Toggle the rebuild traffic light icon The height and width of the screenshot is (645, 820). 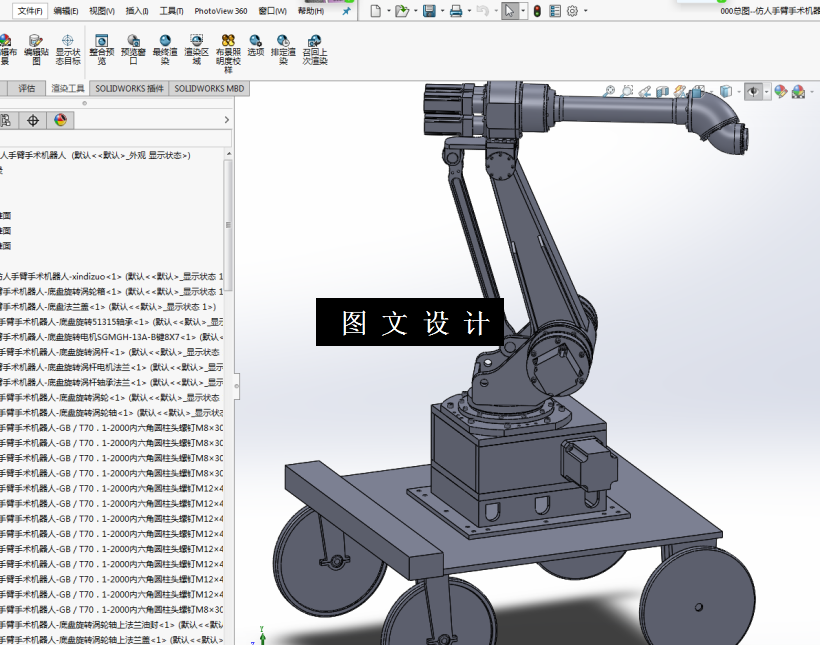tap(537, 11)
